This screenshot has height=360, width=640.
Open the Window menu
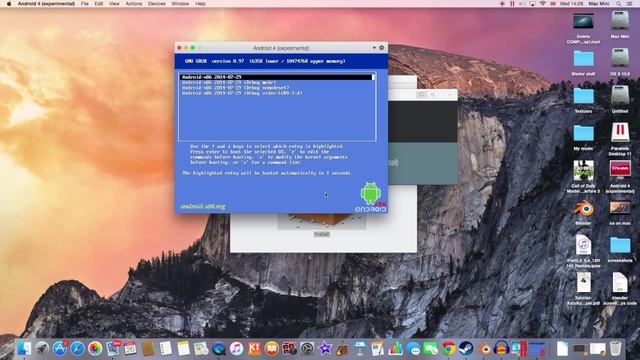[180, 4]
